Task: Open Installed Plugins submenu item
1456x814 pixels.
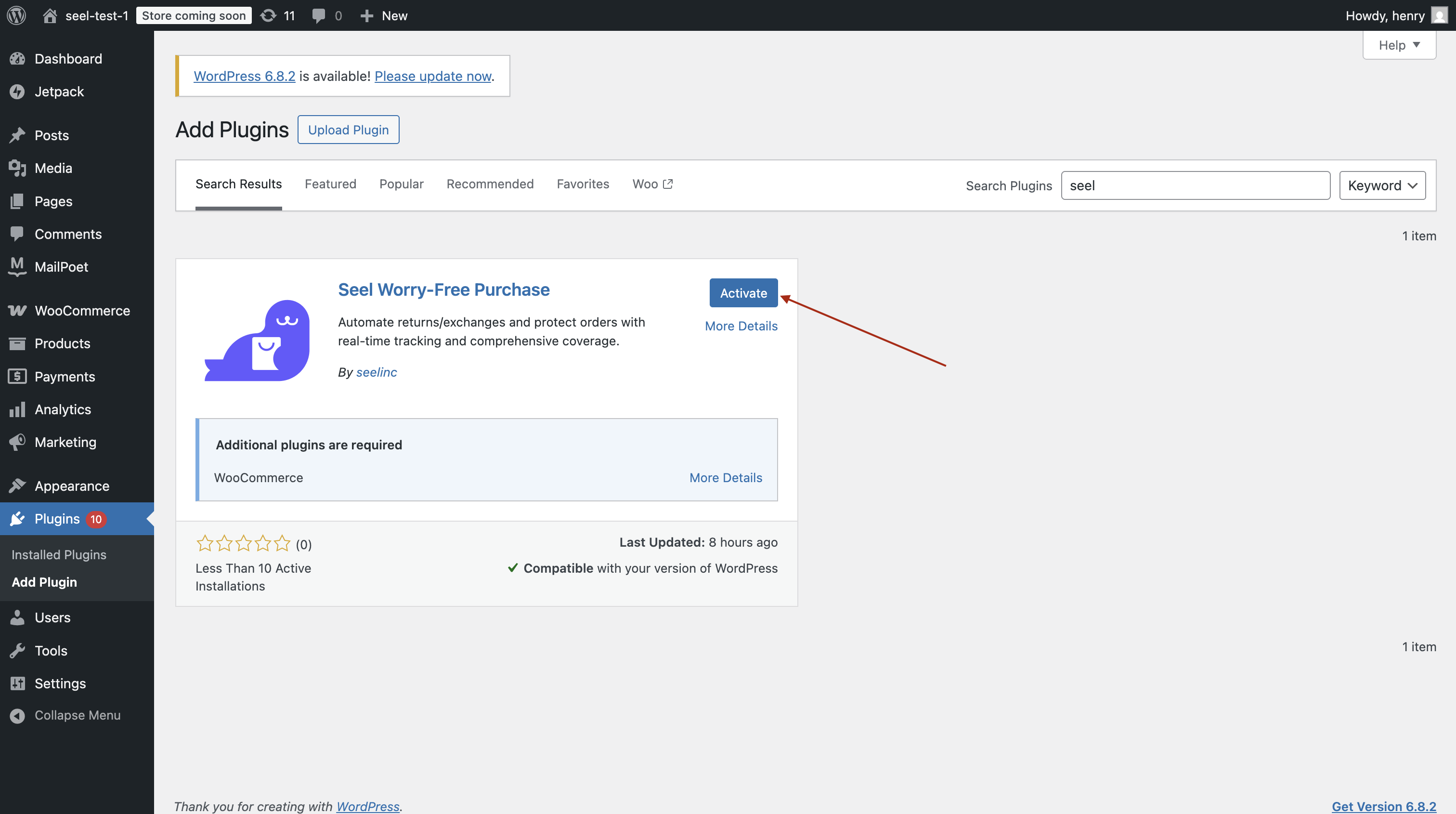Action: pos(59,554)
